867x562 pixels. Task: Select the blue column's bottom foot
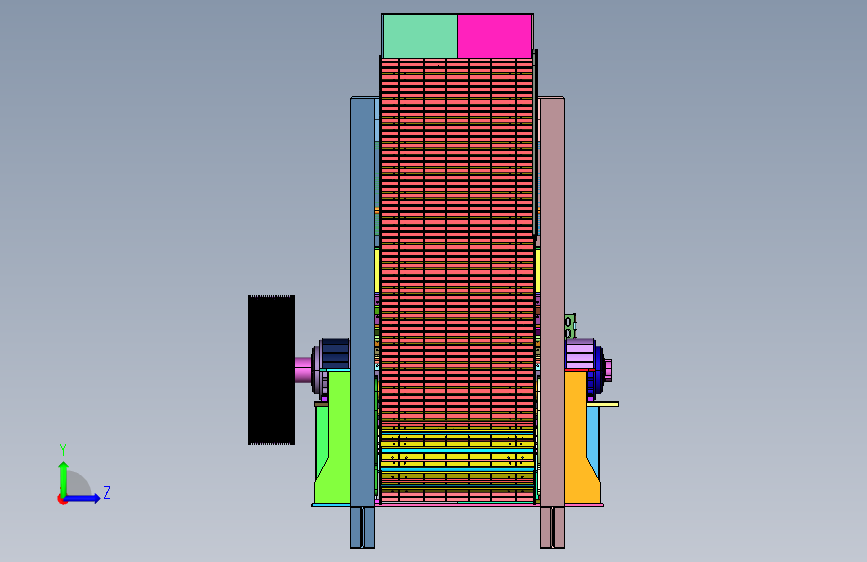363,528
